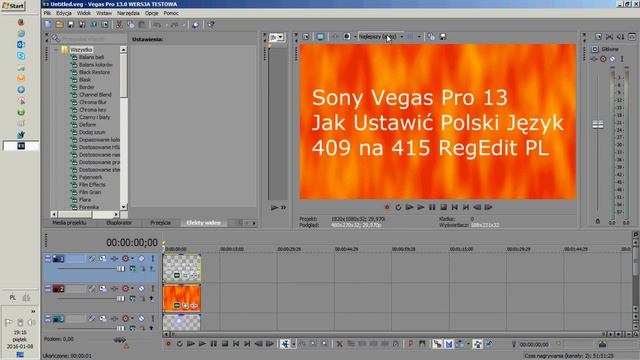The width and height of the screenshot is (640, 360).
Task: Collapse the Wszystkie folder in effects tree
Action: (x=56, y=49)
